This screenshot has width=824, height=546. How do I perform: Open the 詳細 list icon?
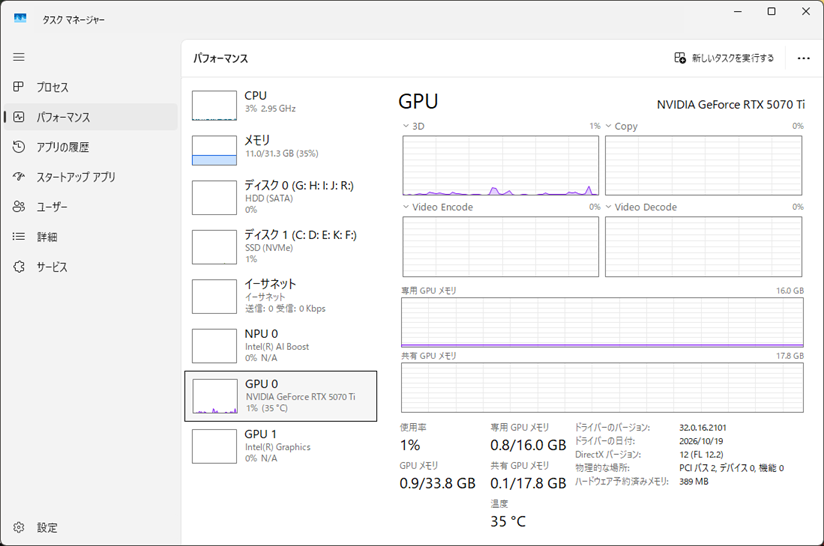tap(18, 236)
